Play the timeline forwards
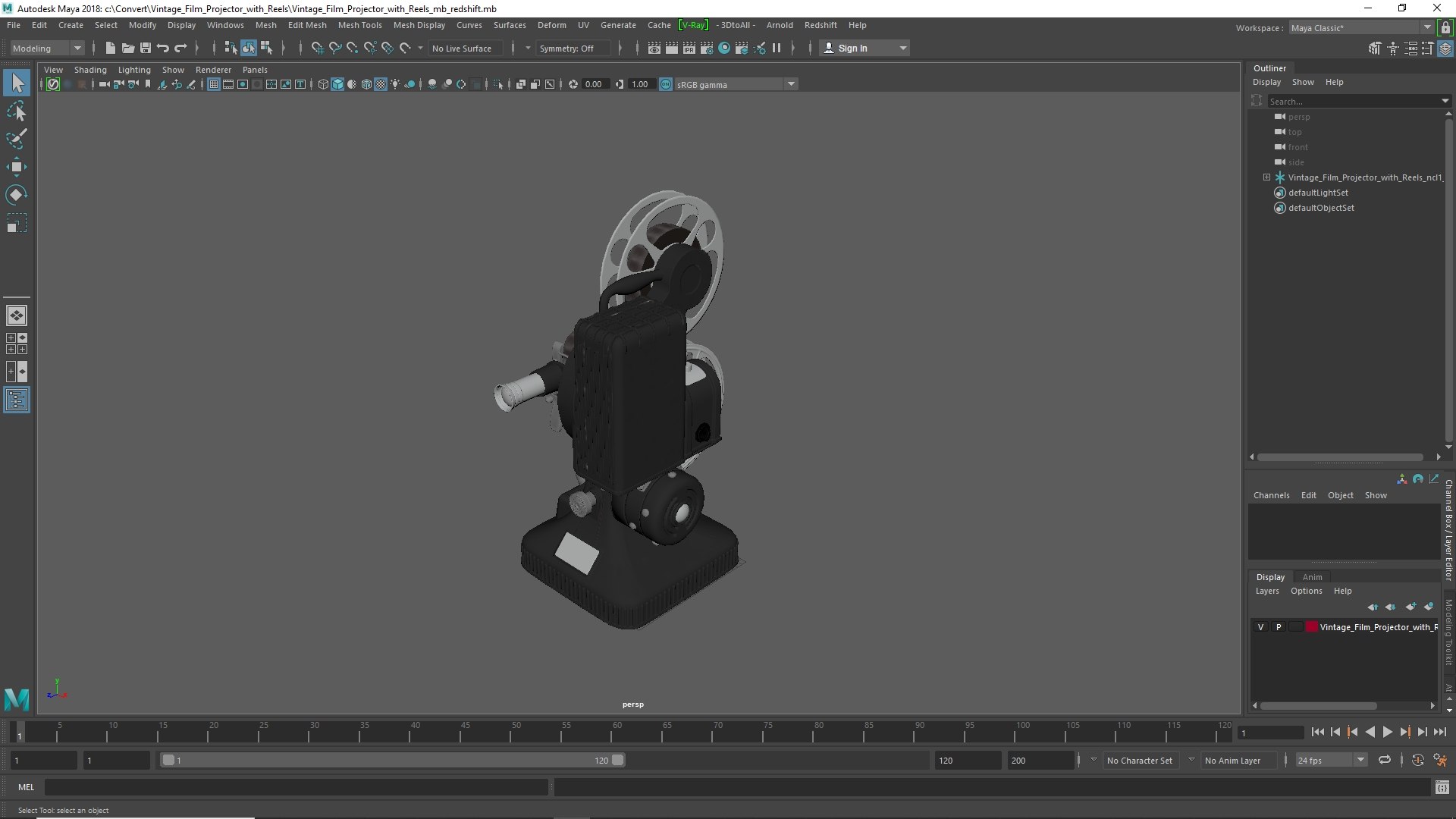 coord(1387,732)
